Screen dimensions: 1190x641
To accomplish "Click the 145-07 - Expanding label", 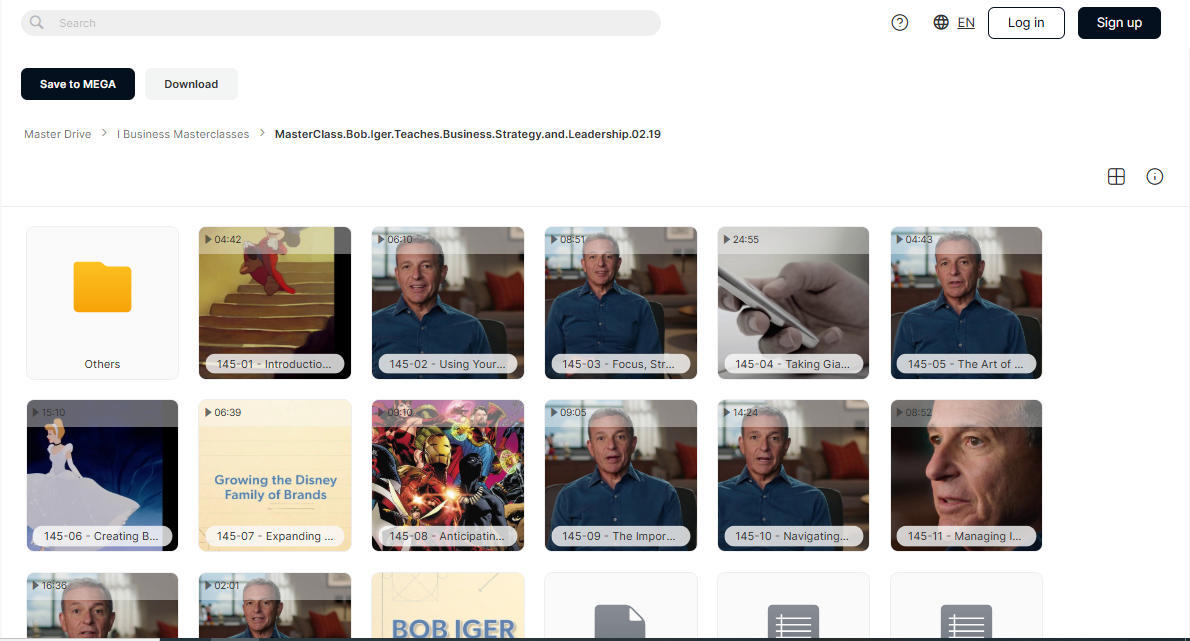I will (275, 536).
